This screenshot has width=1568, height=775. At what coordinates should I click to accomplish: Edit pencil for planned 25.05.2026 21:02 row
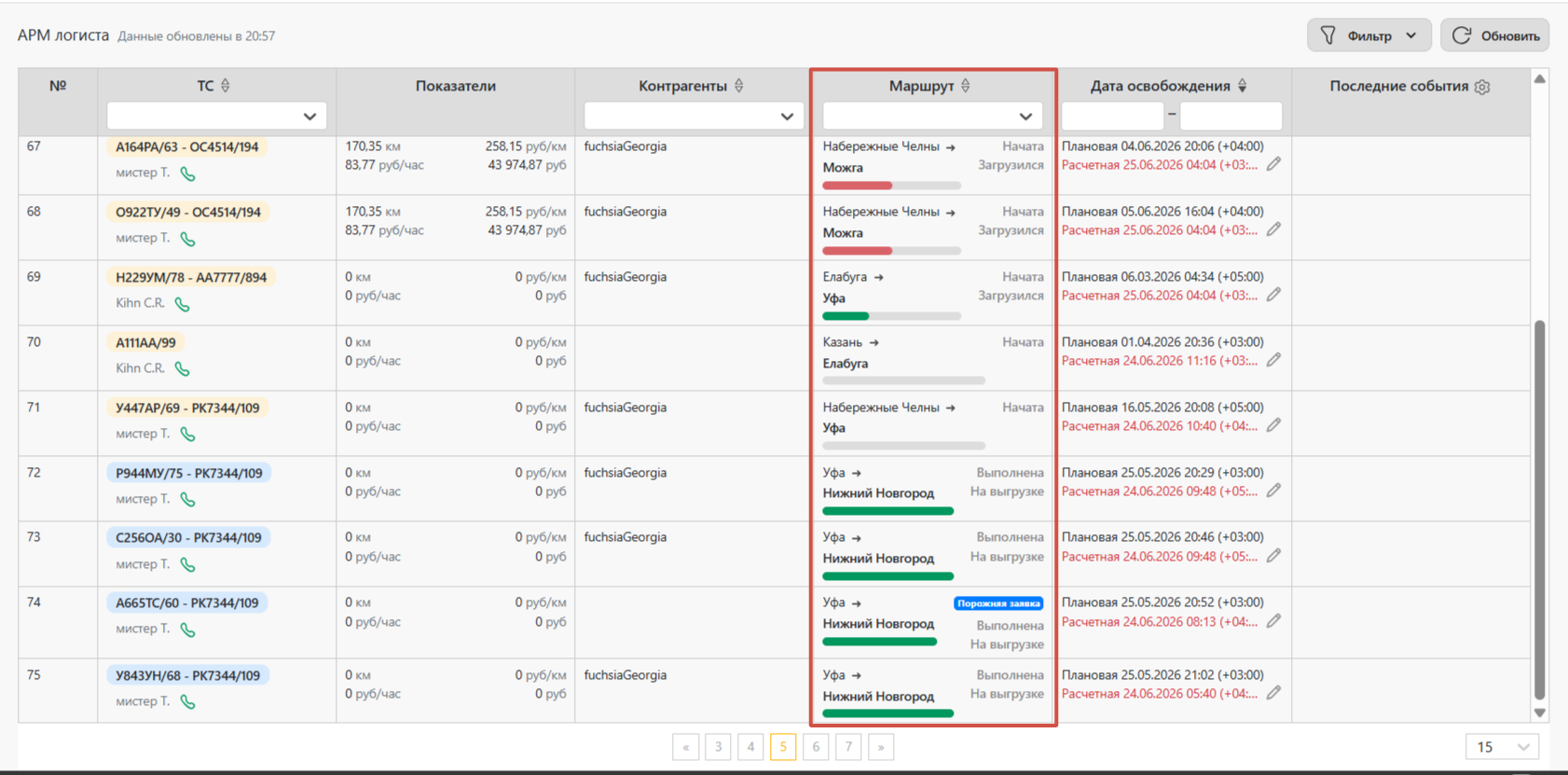tap(1273, 693)
